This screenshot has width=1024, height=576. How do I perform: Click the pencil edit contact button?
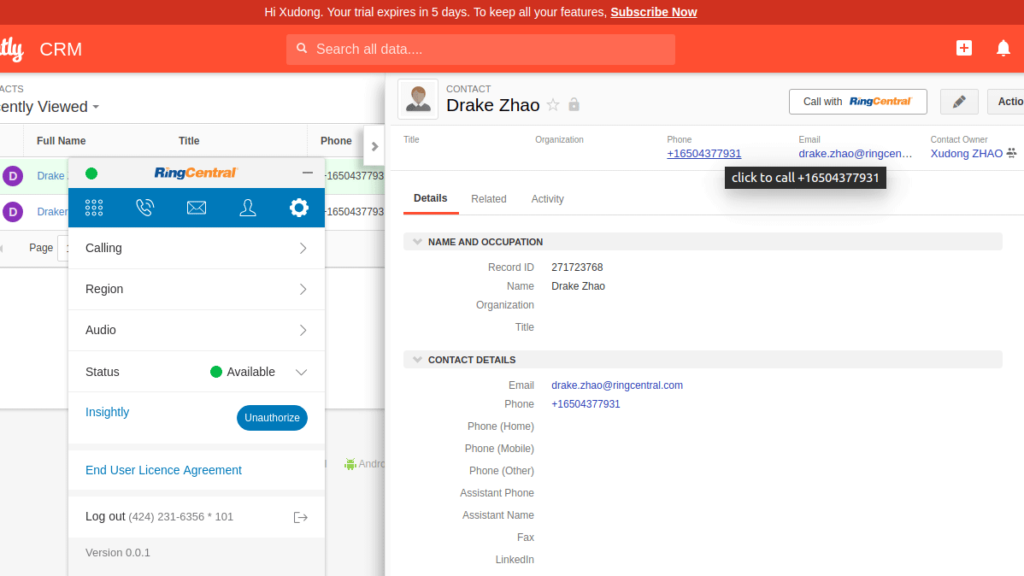tap(959, 102)
